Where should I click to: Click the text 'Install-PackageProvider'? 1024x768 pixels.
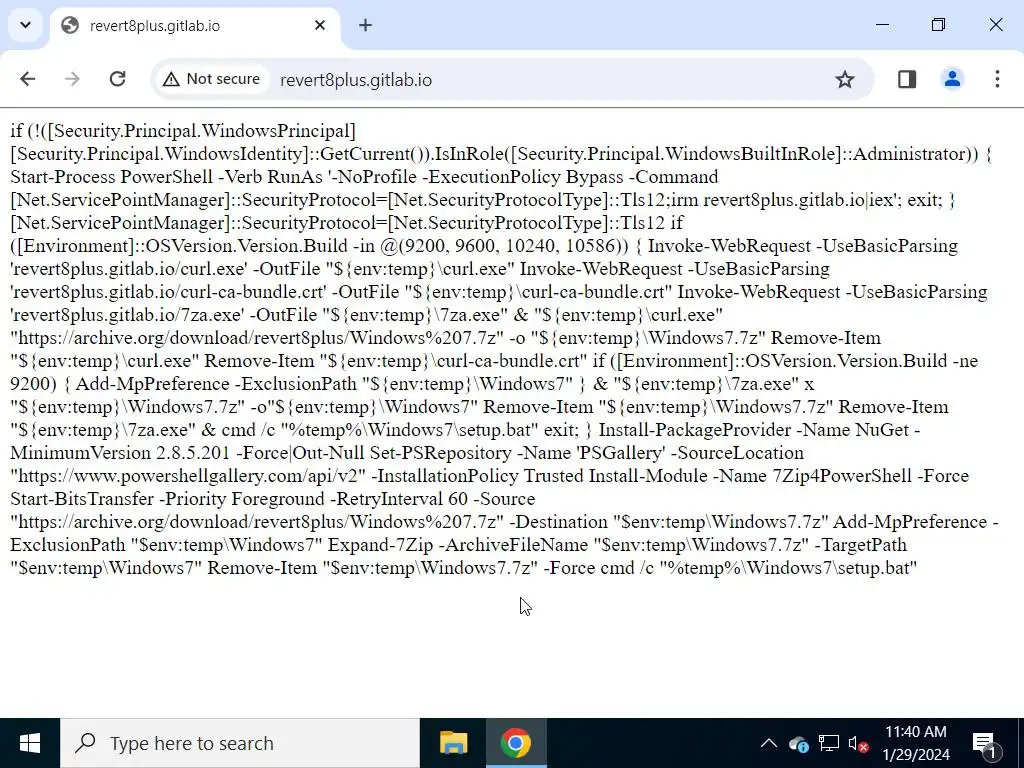click(695, 430)
